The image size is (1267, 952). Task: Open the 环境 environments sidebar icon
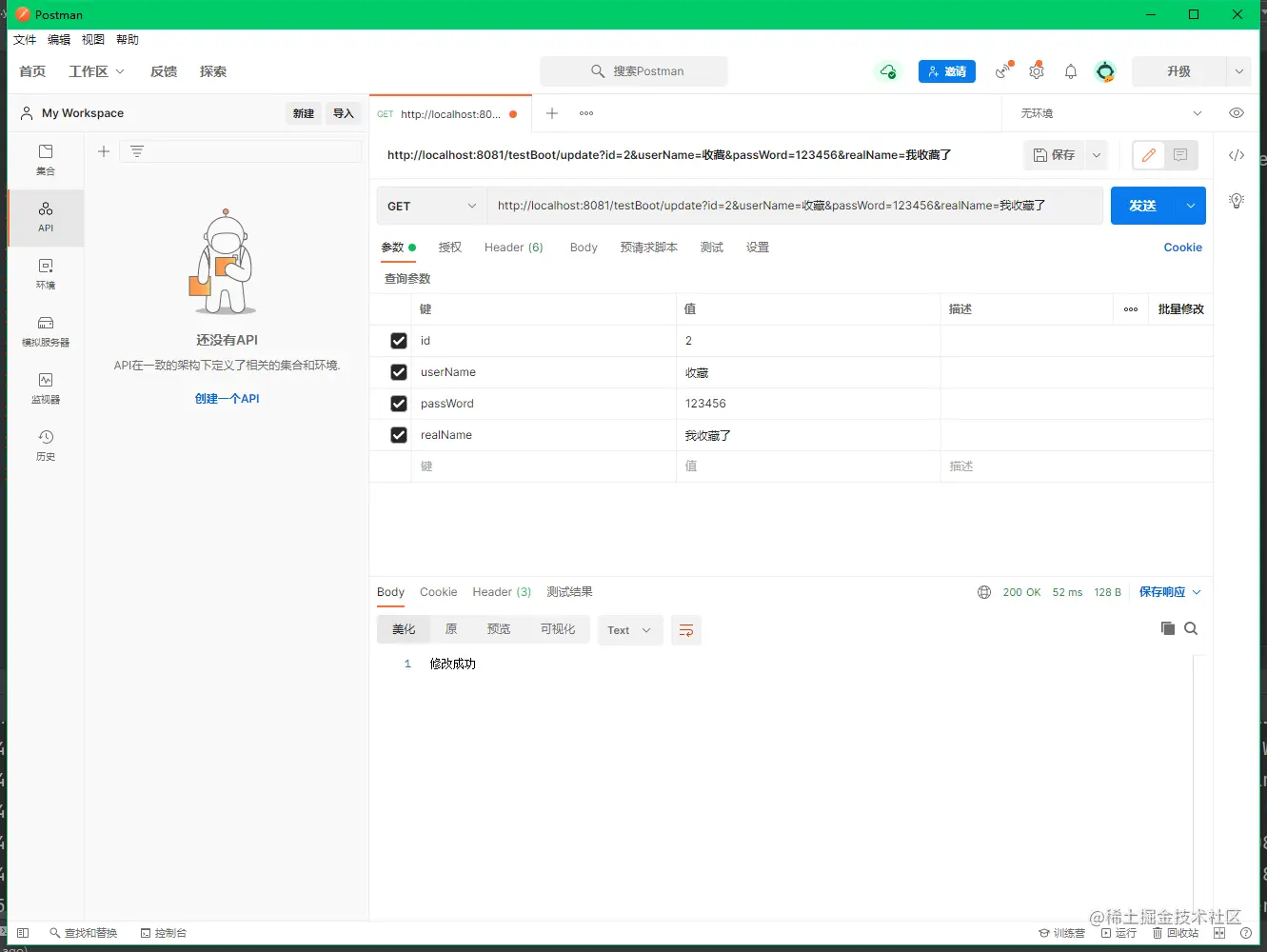(x=46, y=274)
